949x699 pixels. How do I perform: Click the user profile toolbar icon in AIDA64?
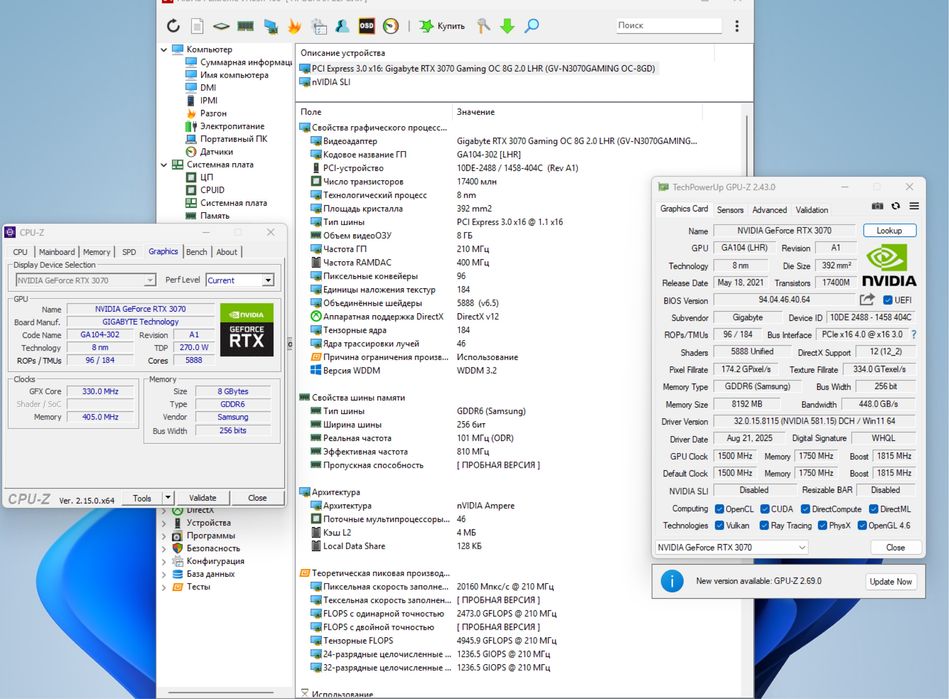tap(343, 26)
